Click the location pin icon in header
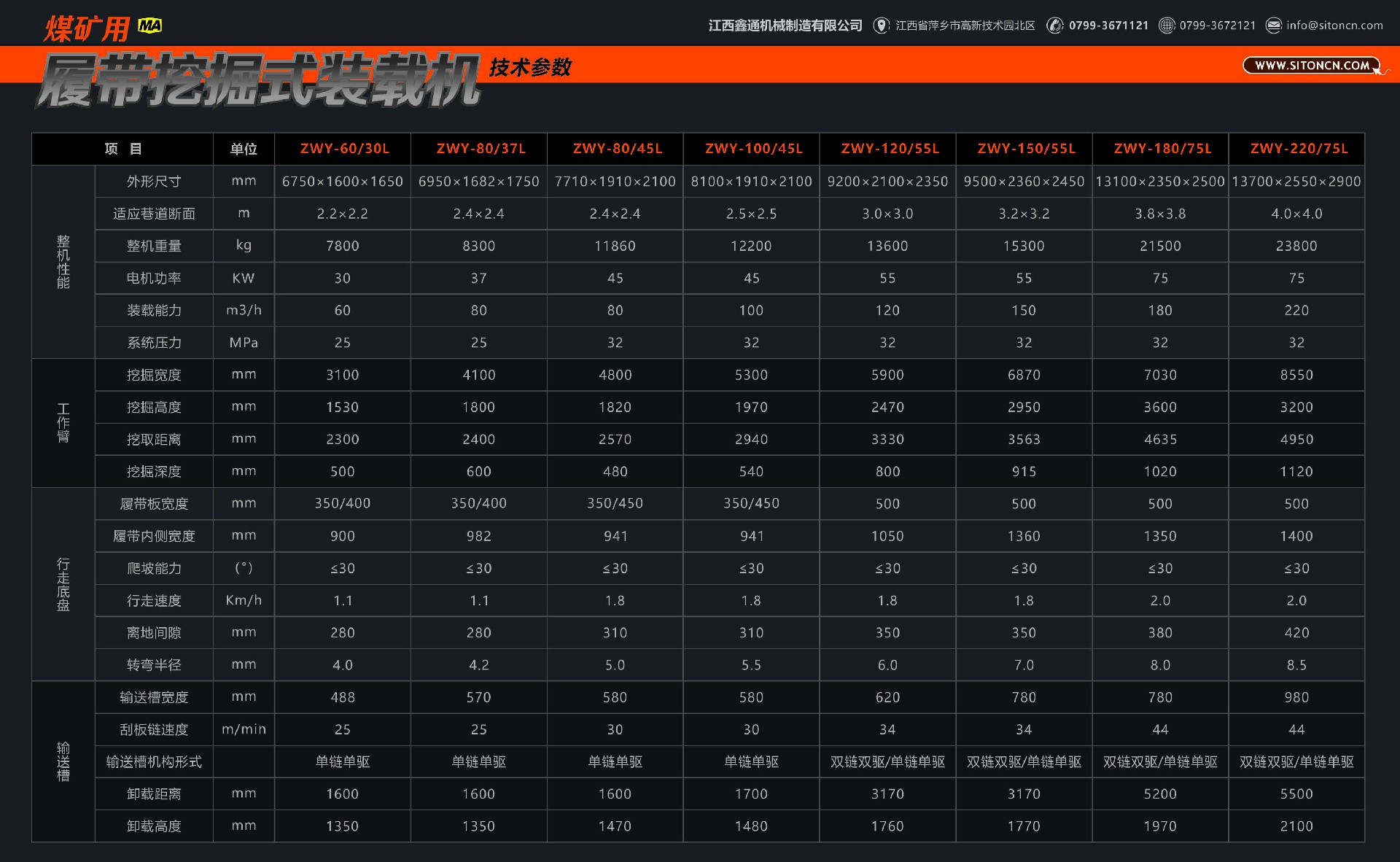This screenshot has height=862, width=1400. 881,26
